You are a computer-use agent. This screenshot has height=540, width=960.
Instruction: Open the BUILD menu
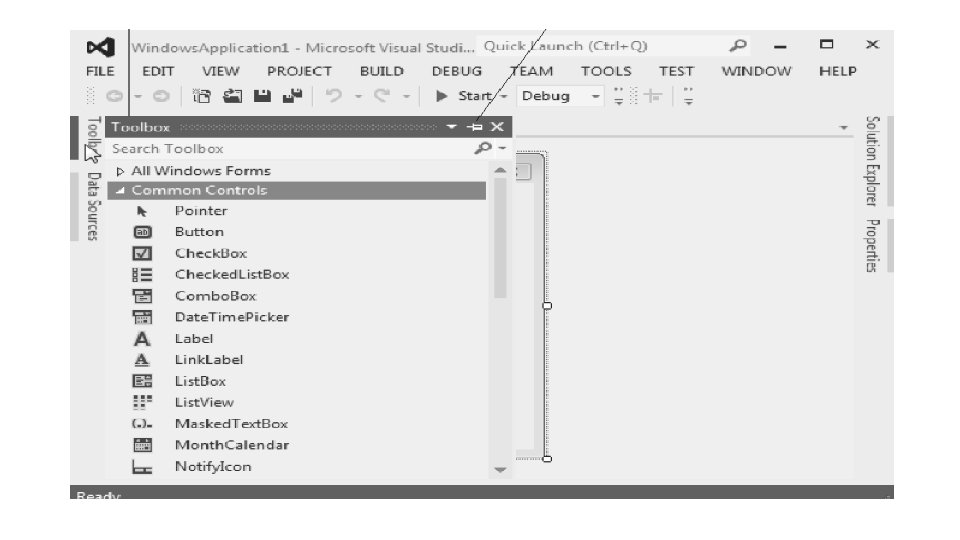(x=382, y=71)
